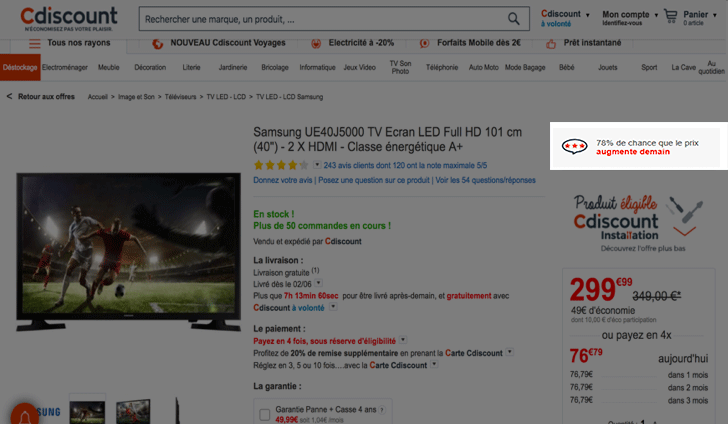Open the Déstockage tab
Screen dimensions: 728x424
click(20, 67)
